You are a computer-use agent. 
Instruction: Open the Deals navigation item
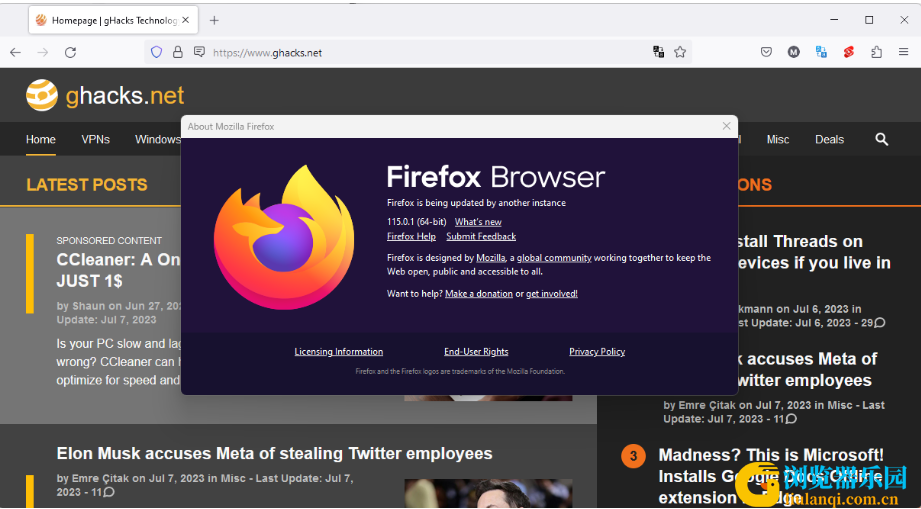tap(829, 139)
